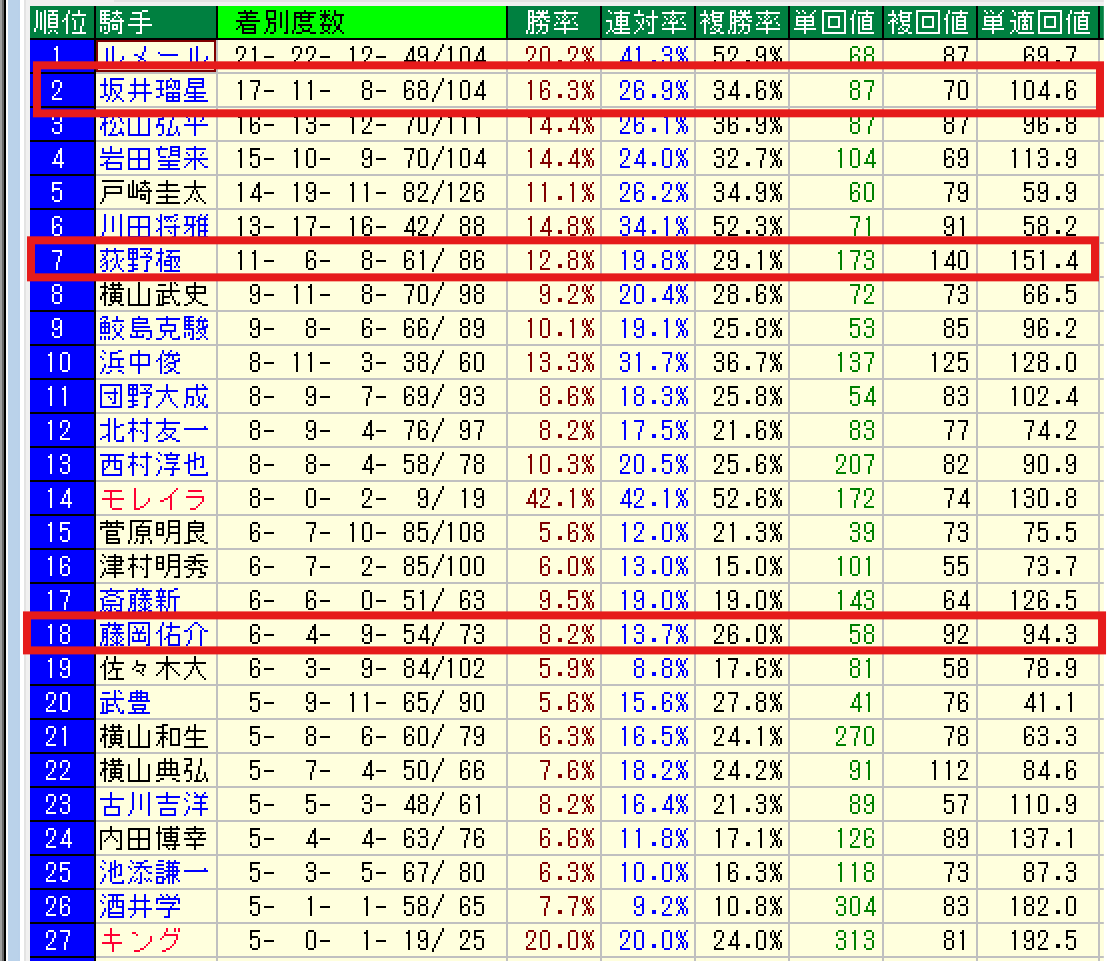Open the 岩田望来 jockey link
This screenshot has width=1107, height=961.
[153, 158]
